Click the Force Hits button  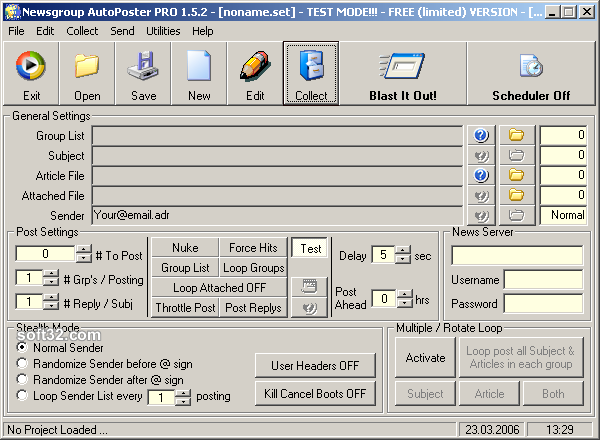(x=253, y=248)
